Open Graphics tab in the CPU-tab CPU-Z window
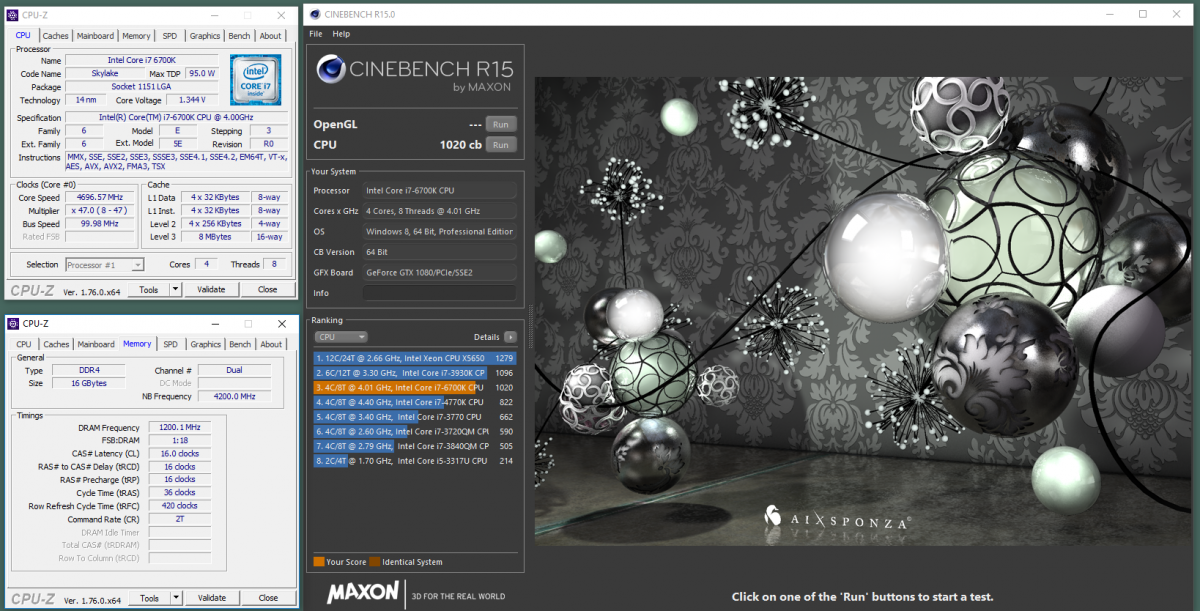 205,36
